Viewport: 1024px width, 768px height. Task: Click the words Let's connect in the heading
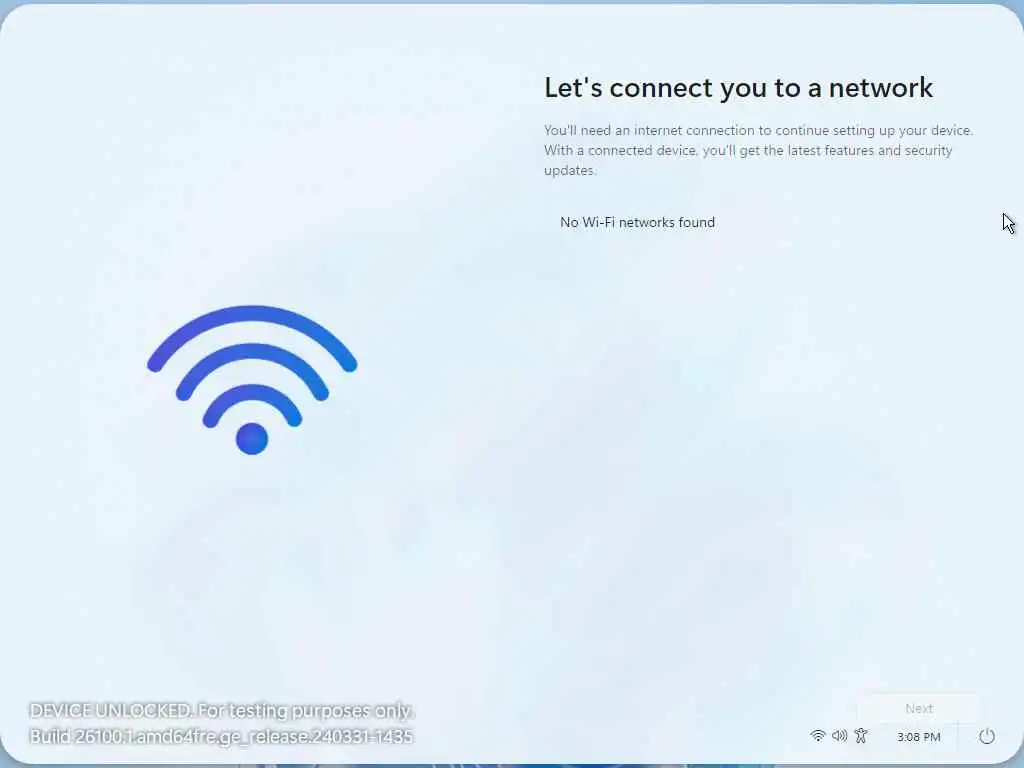(628, 88)
